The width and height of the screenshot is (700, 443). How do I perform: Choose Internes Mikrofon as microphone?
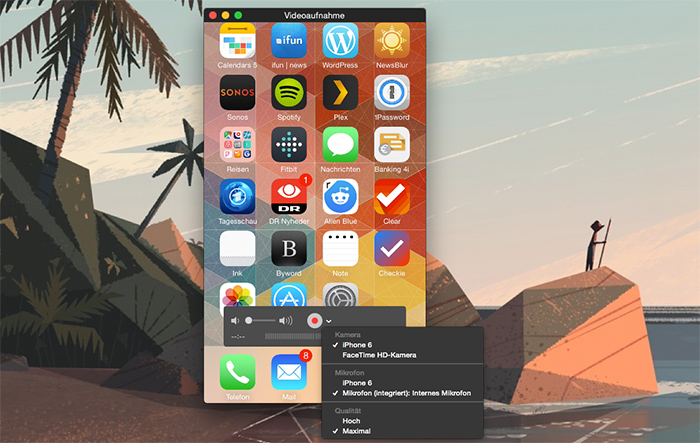(x=406, y=393)
